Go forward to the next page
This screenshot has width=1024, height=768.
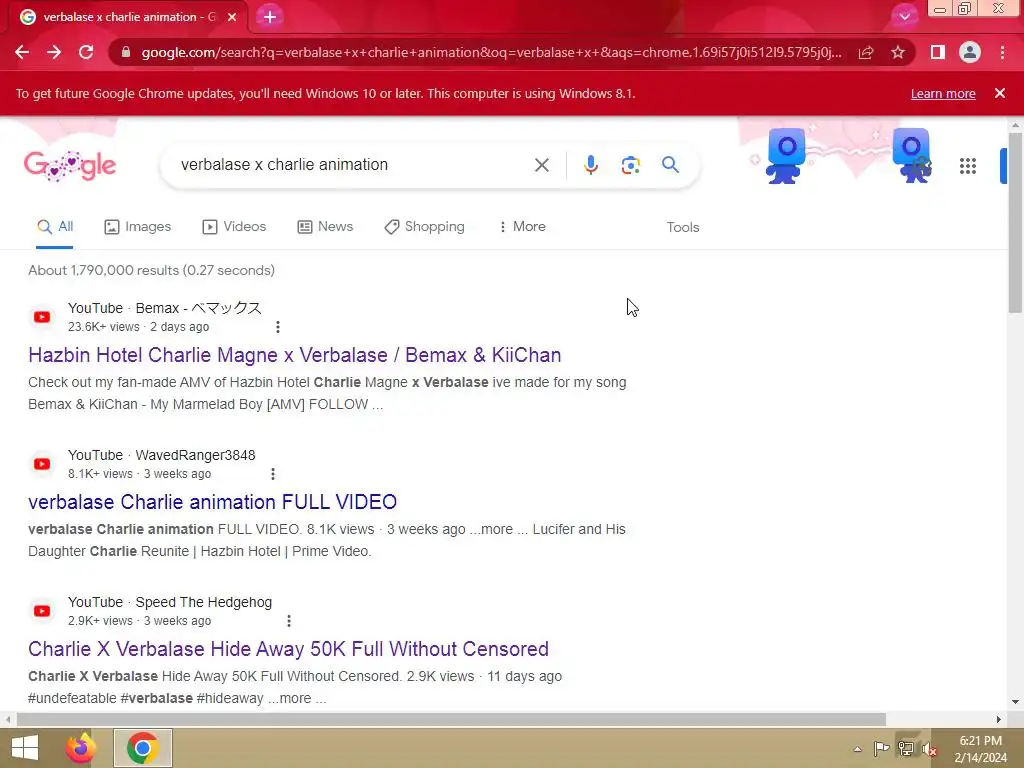(x=54, y=52)
